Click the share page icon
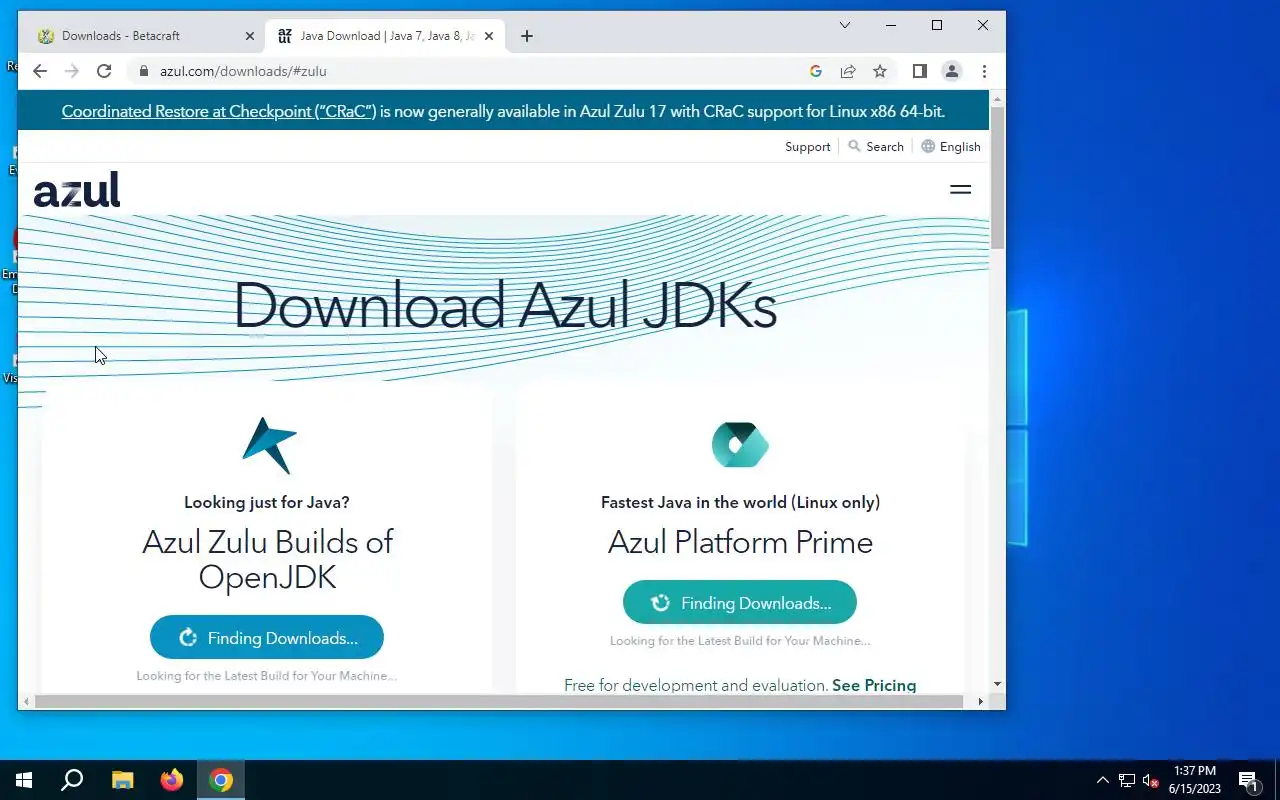Image resolution: width=1280 pixels, height=800 pixels. (x=848, y=71)
